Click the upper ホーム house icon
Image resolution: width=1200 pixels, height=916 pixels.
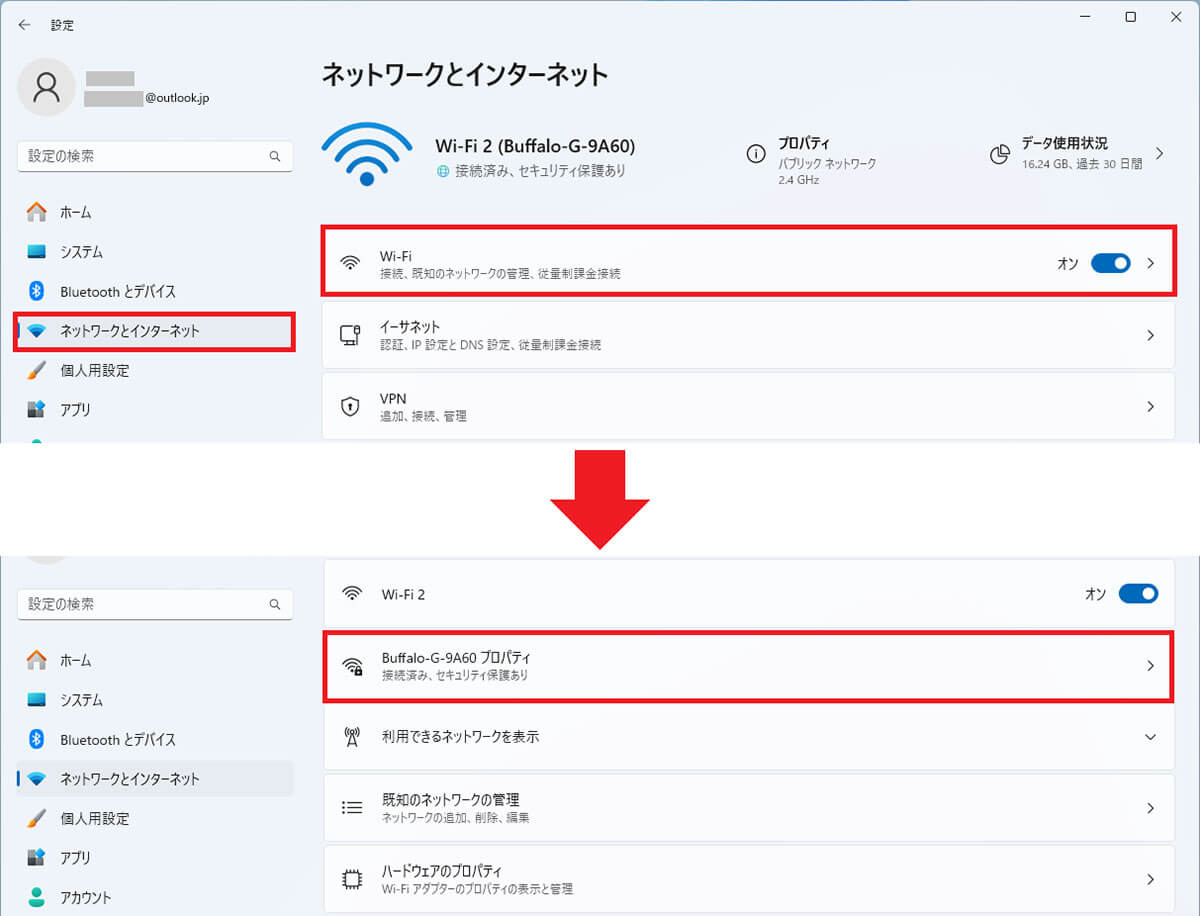pos(37,212)
